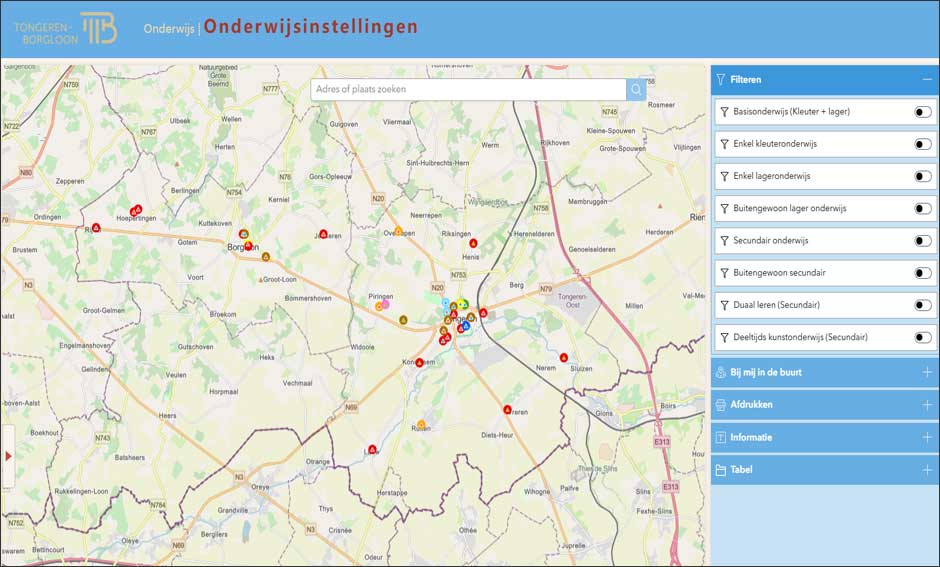Turn on Duaal leren (Secundair) filter
Image resolution: width=940 pixels, height=567 pixels.
click(922, 305)
